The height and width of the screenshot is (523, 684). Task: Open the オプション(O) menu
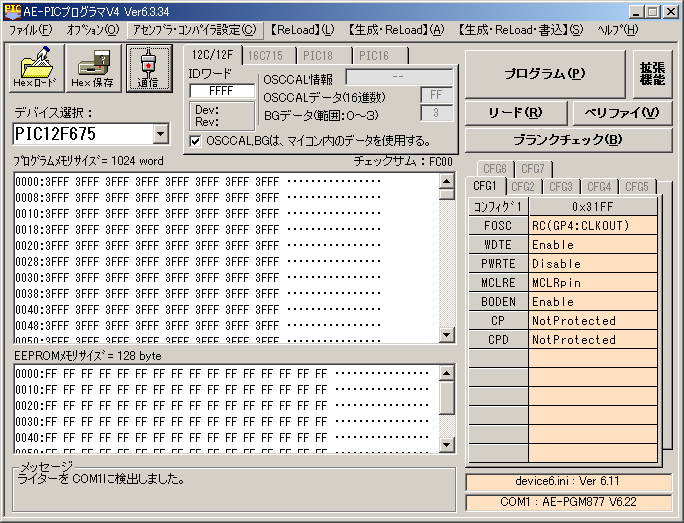tap(92, 30)
